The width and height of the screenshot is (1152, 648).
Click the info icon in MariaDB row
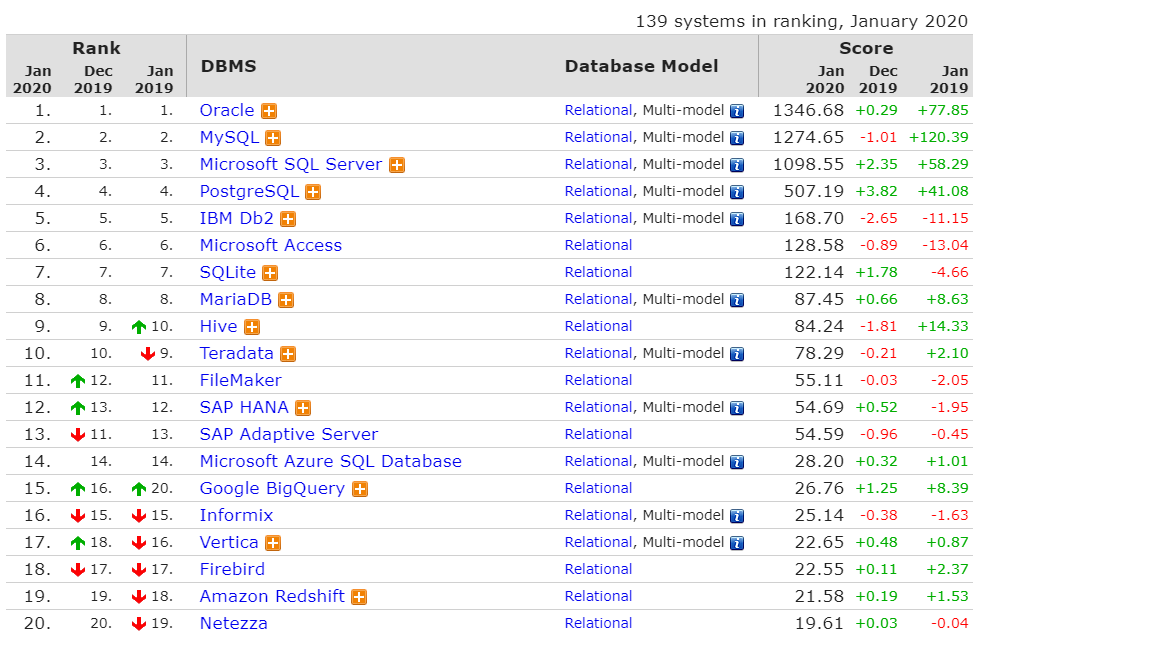click(737, 300)
